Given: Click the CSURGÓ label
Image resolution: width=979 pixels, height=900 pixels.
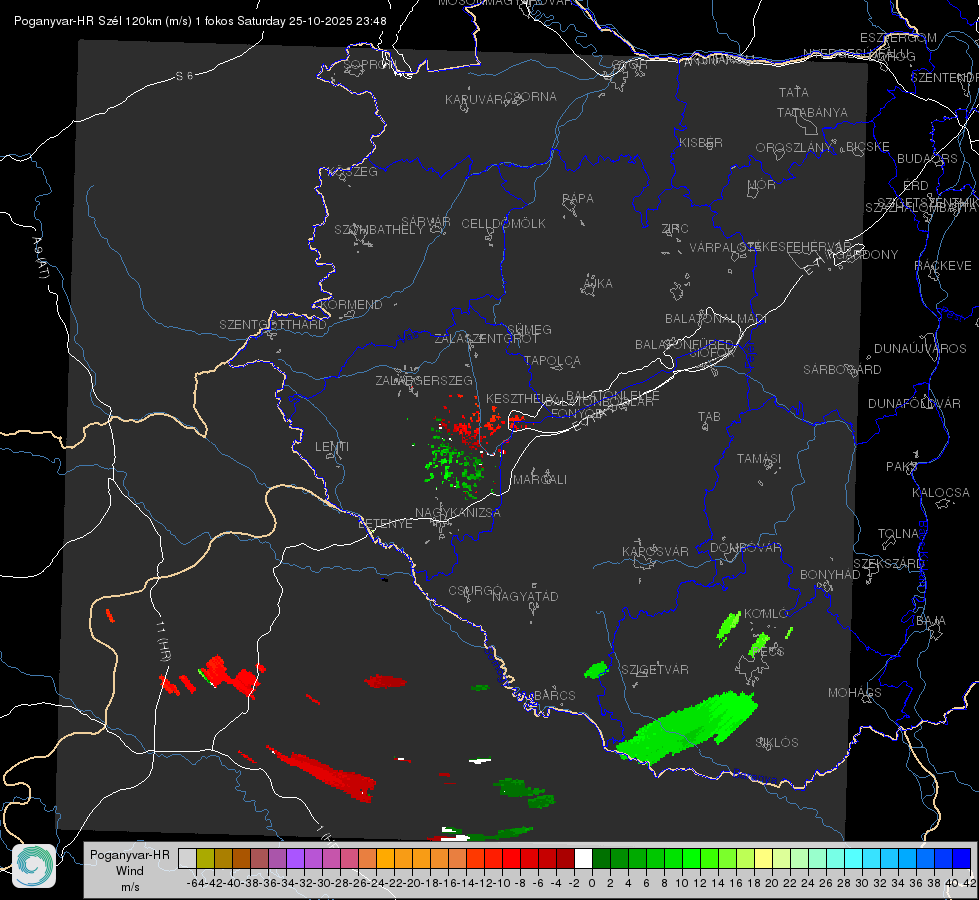Looking at the screenshot, I should coord(475,590).
